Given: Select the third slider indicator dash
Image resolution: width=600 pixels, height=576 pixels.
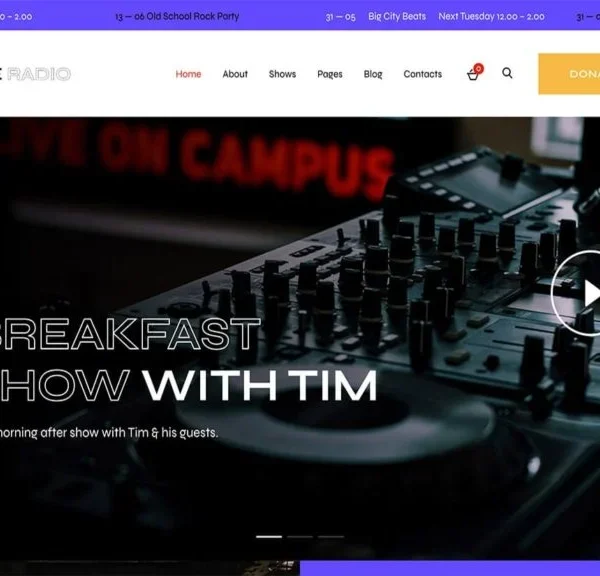Looking at the screenshot, I should 331,537.
